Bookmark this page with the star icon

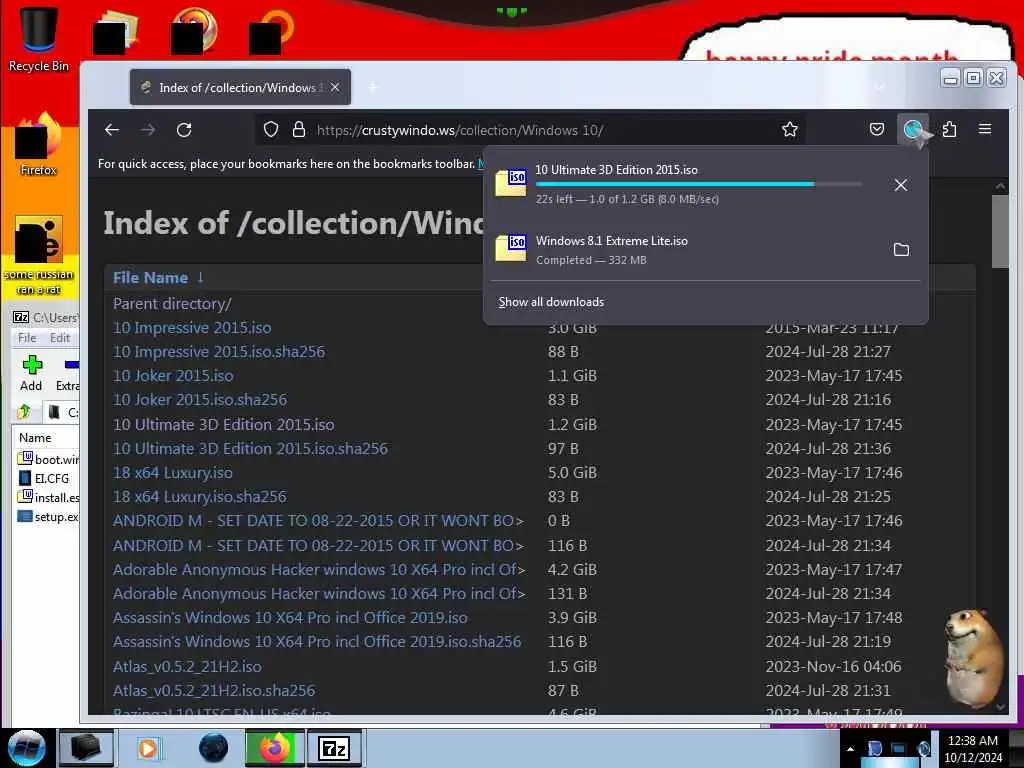pos(790,130)
